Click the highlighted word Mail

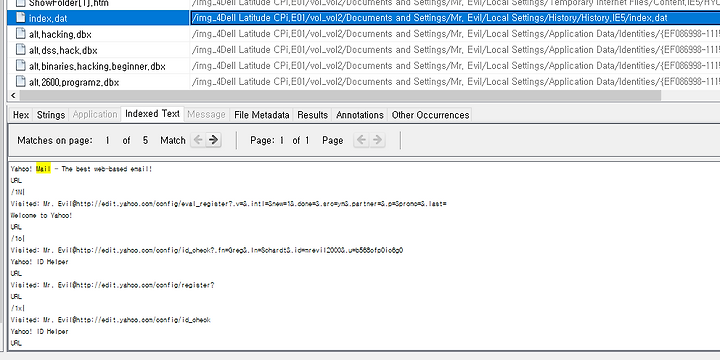point(44,169)
